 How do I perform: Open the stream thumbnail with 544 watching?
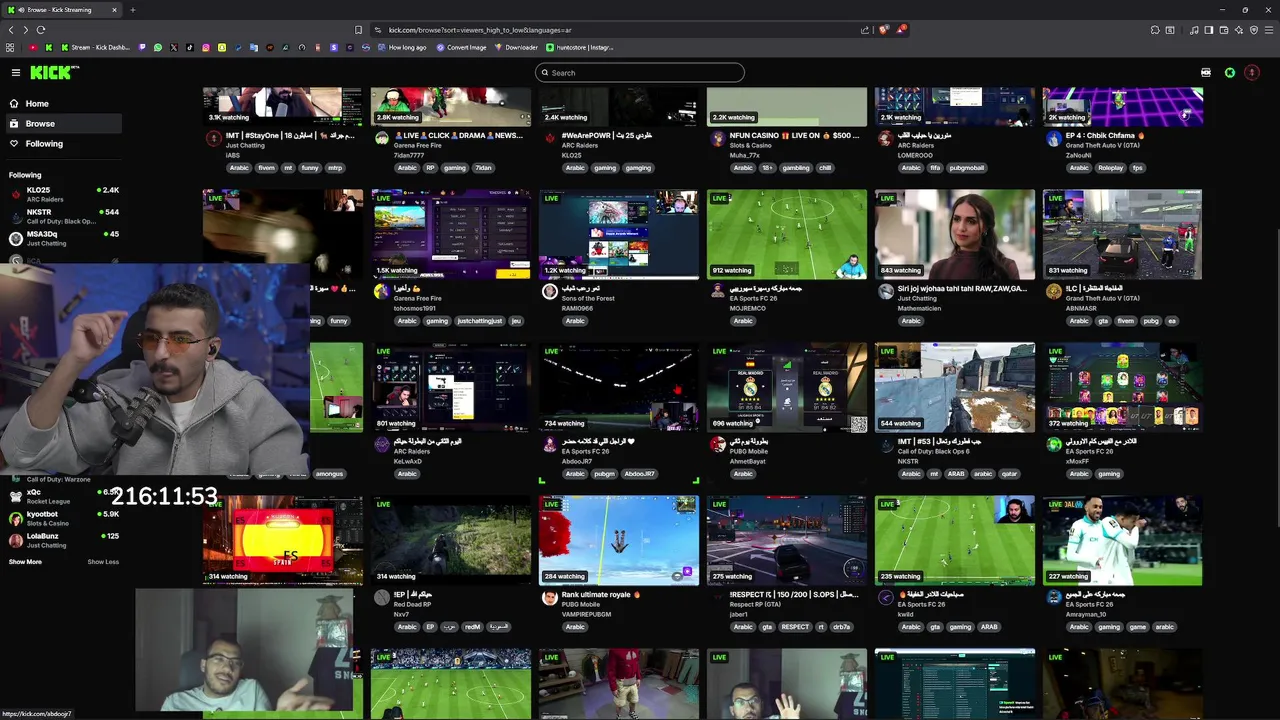pyautogui.click(x=955, y=387)
